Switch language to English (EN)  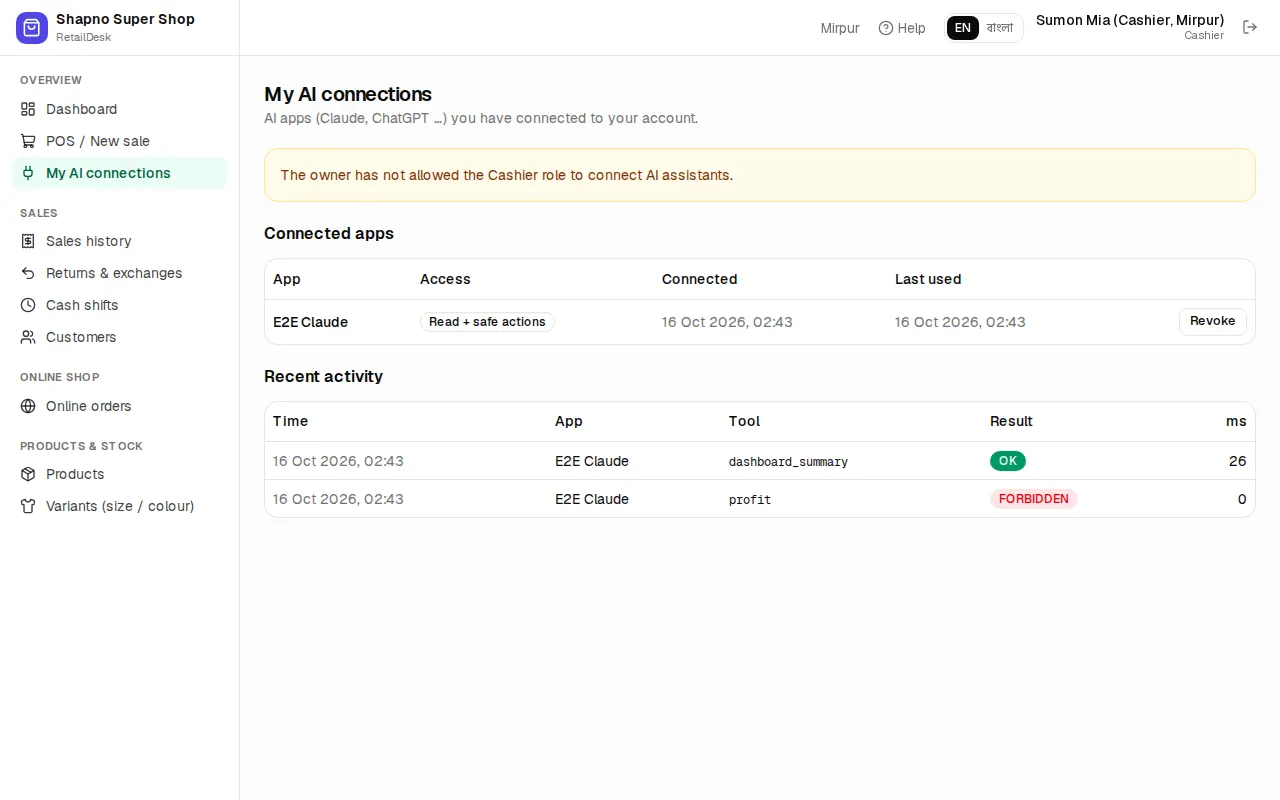click(963, 28)
